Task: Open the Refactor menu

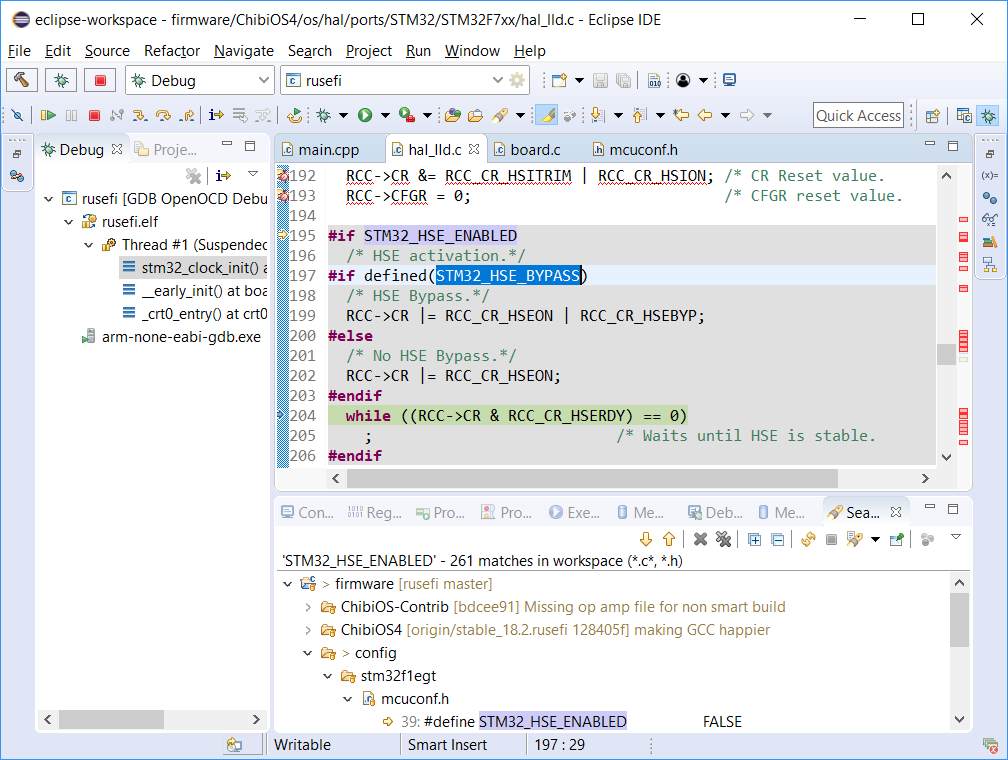Action: click(x=171, y=51)
